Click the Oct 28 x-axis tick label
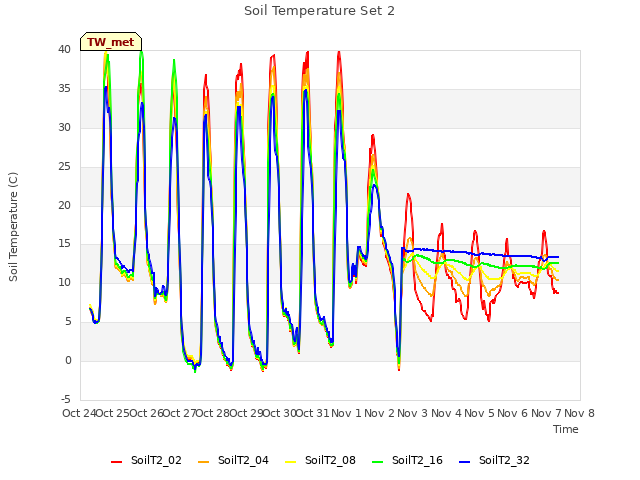Image resolution: width=640 pixels, height=480 pixels. click(213, 413)
